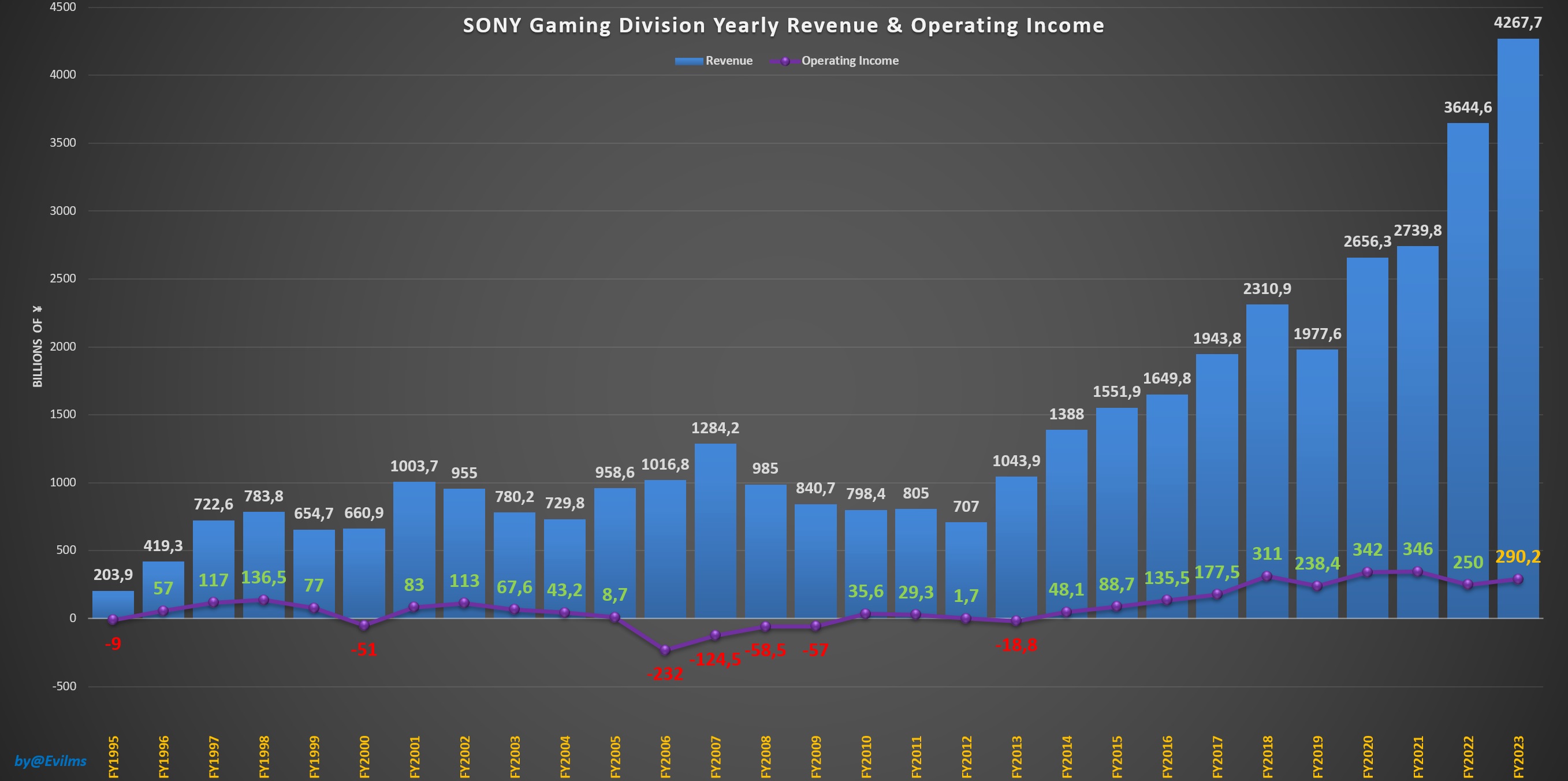Viewport: 1568px width, 781px height.
Task: Click the revenue label 1003,7
Action: tap(414, 467)
